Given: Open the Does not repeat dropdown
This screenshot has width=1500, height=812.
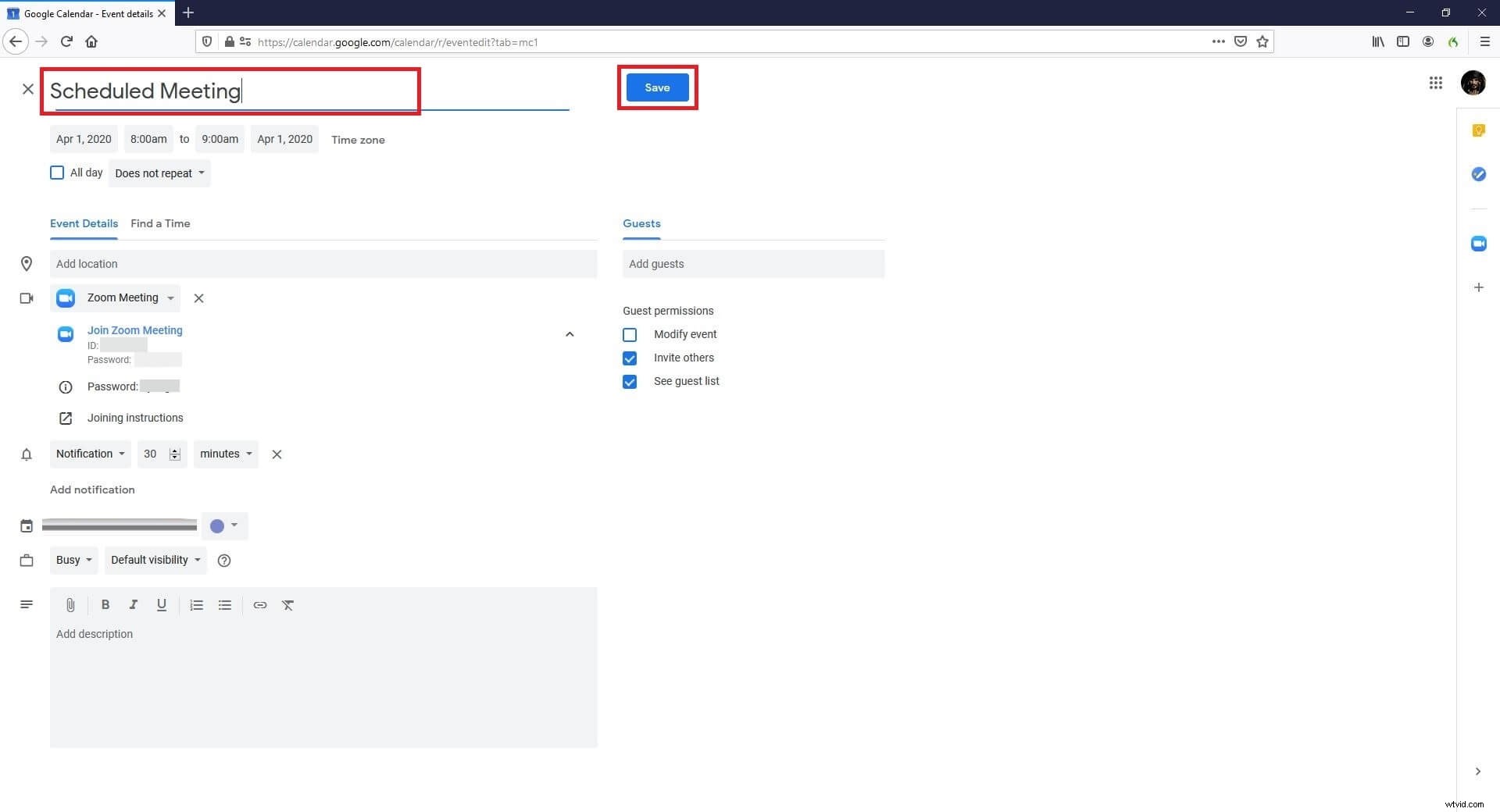Looking at the screenshot, I should (159, 173).
